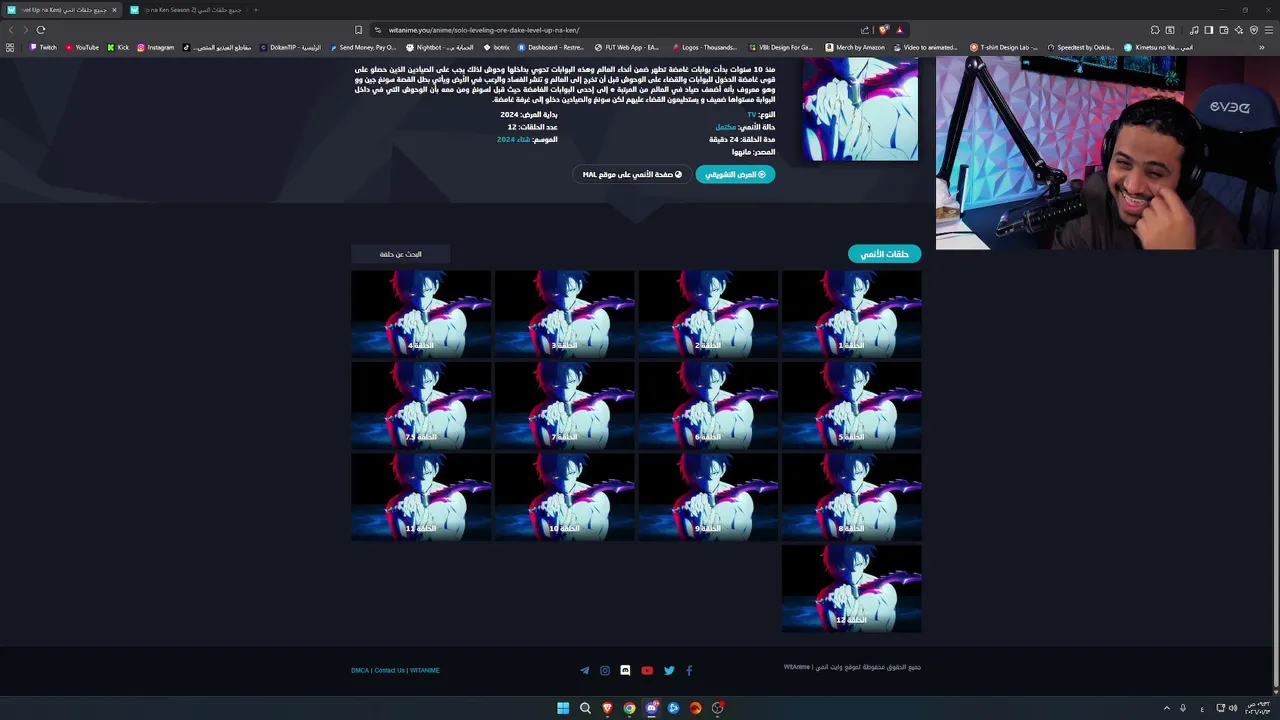This screenshot has width=1280, height=720.
Task: Click the bookmark icon in the address bar
Action: point(358,29)
